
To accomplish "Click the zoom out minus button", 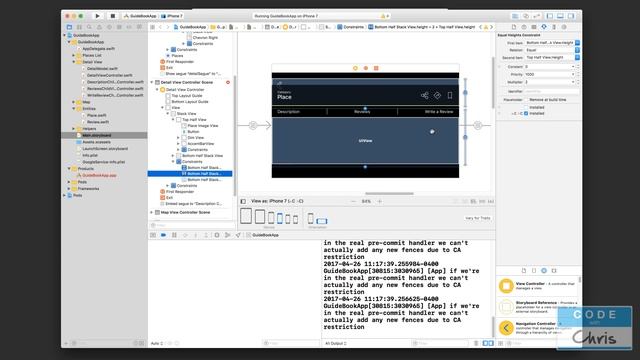I will [x=353, y=201].
